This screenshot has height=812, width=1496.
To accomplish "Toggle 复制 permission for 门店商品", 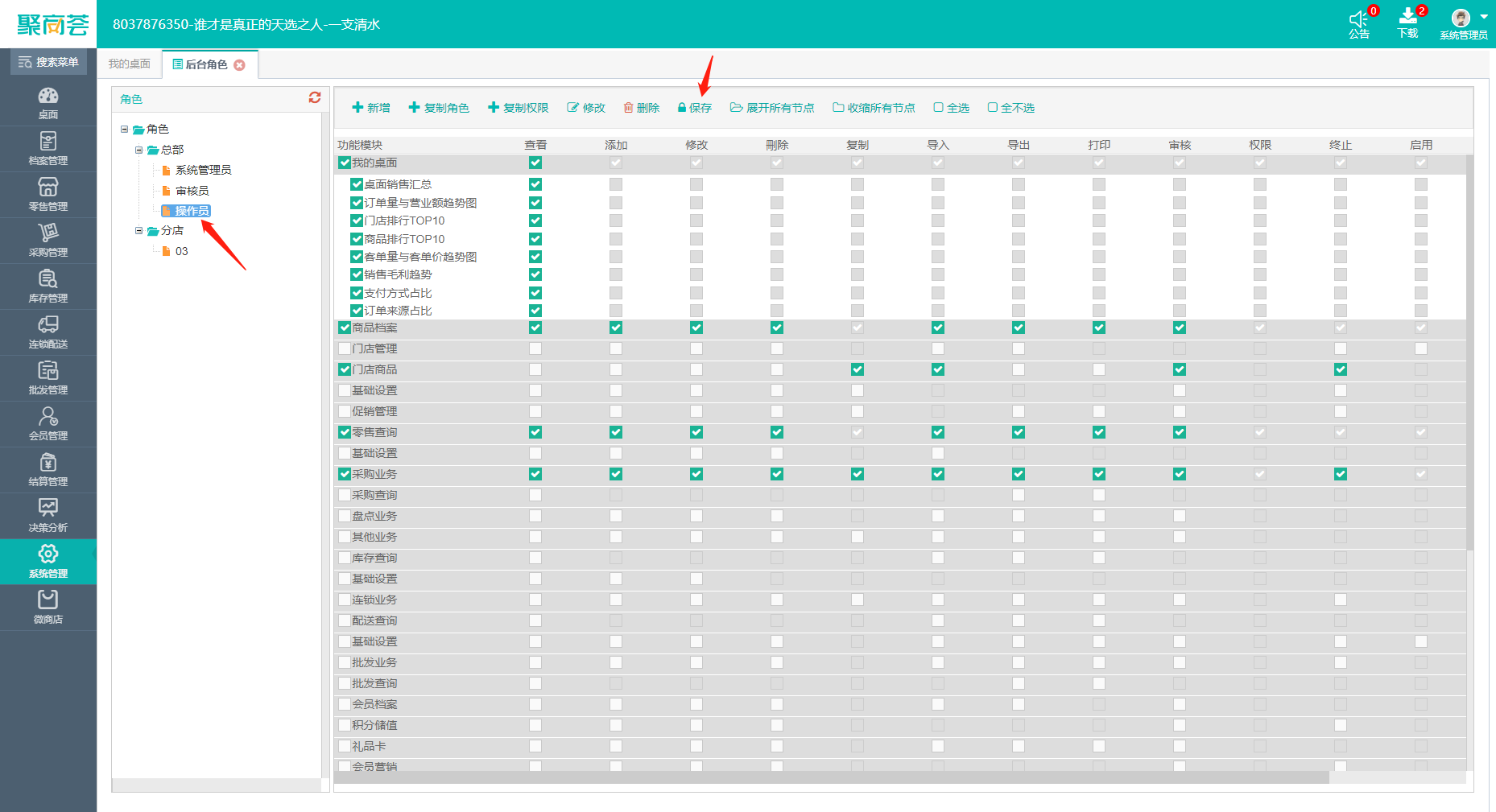I will point(858,369).
